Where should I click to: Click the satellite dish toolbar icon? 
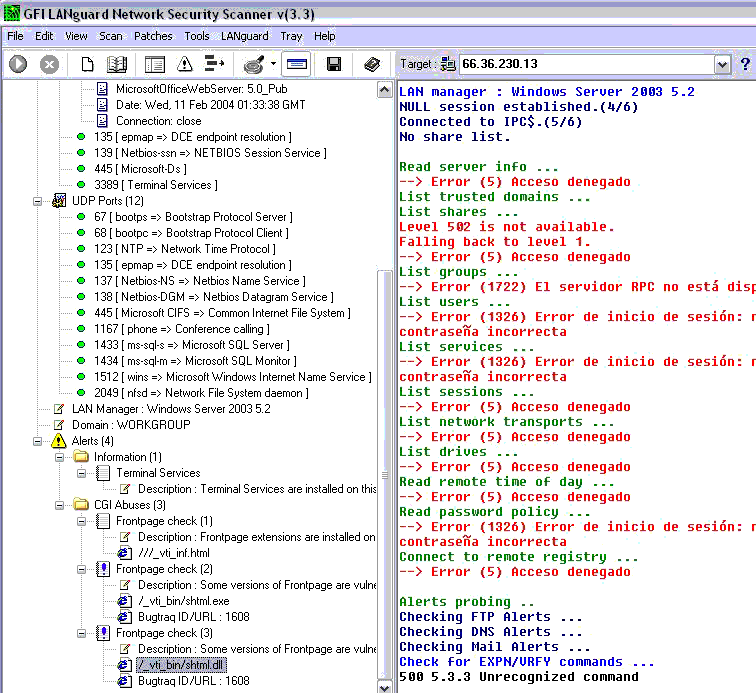[x=254, y=64]
